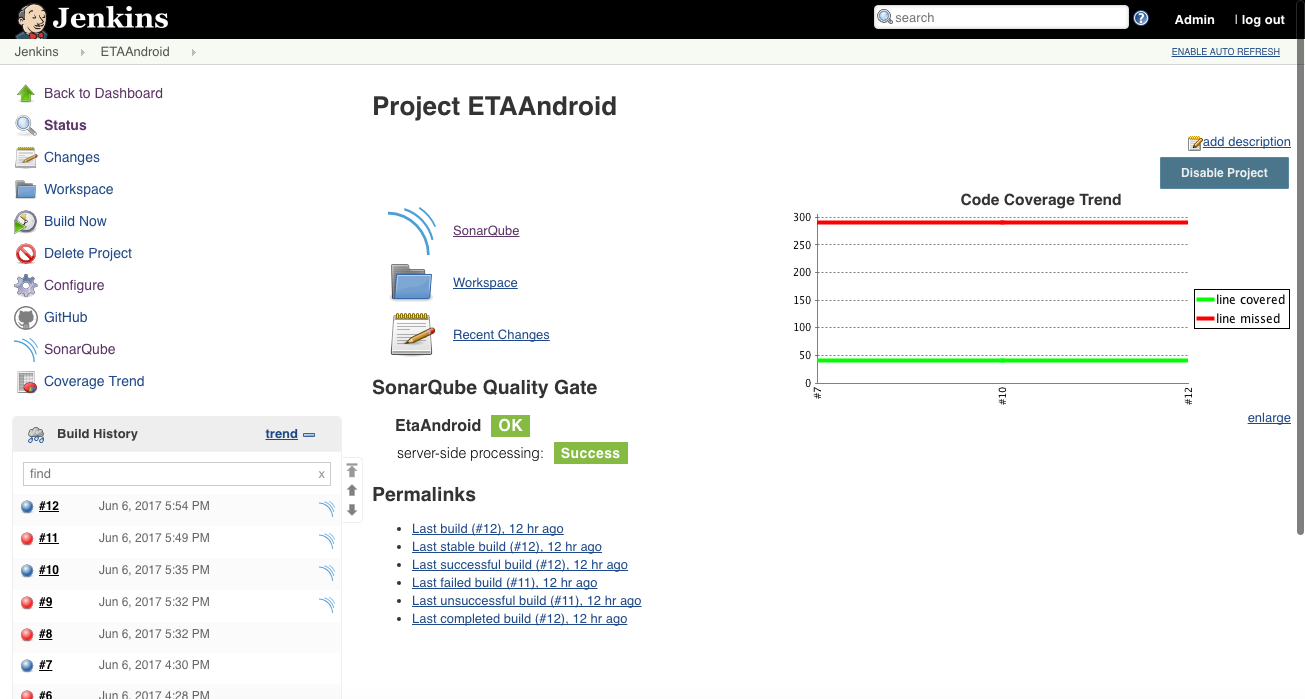Click the Workspace folder icon in sidebar
Image resolution: width=1305 pixels, height=699 pixels.
[26, 189]
